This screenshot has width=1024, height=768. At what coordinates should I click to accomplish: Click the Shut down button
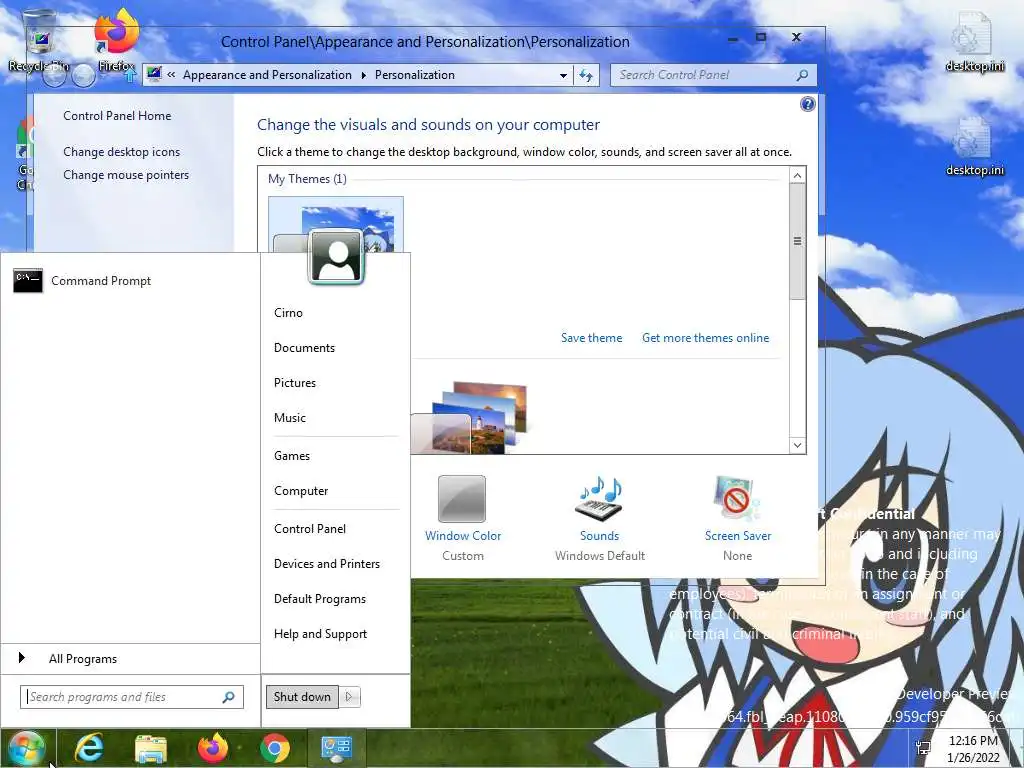coord(302,697)
